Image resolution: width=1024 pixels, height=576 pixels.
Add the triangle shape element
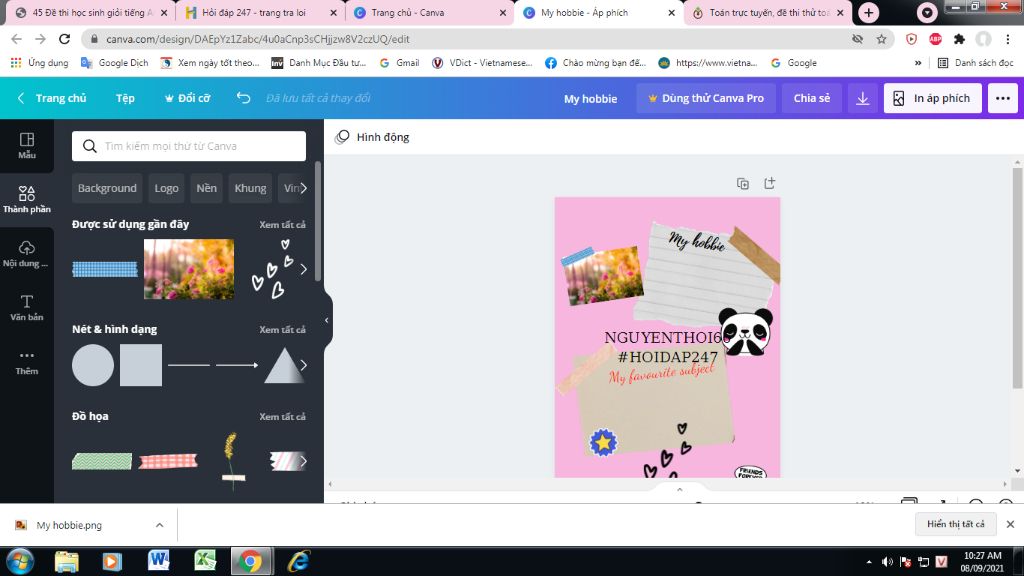click(x=284, y=365)
